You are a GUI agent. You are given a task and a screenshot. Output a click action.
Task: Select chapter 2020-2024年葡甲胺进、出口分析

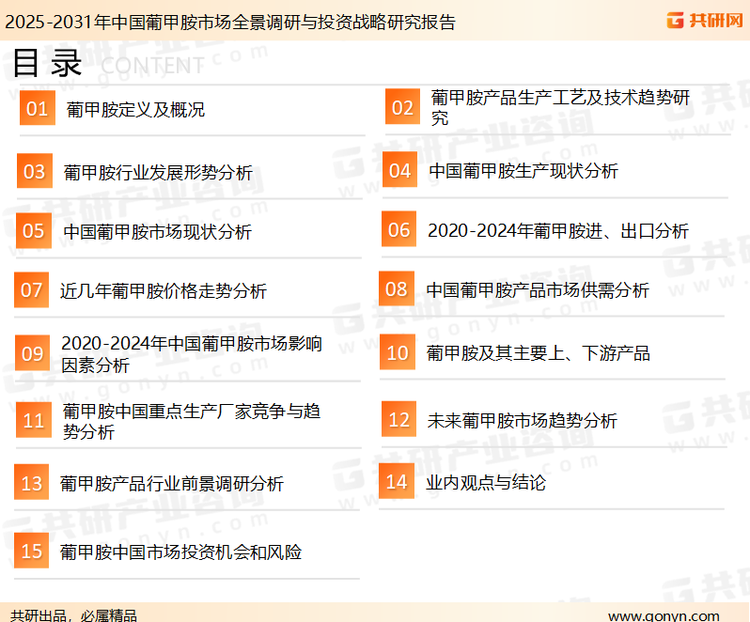tap(558, 231)
